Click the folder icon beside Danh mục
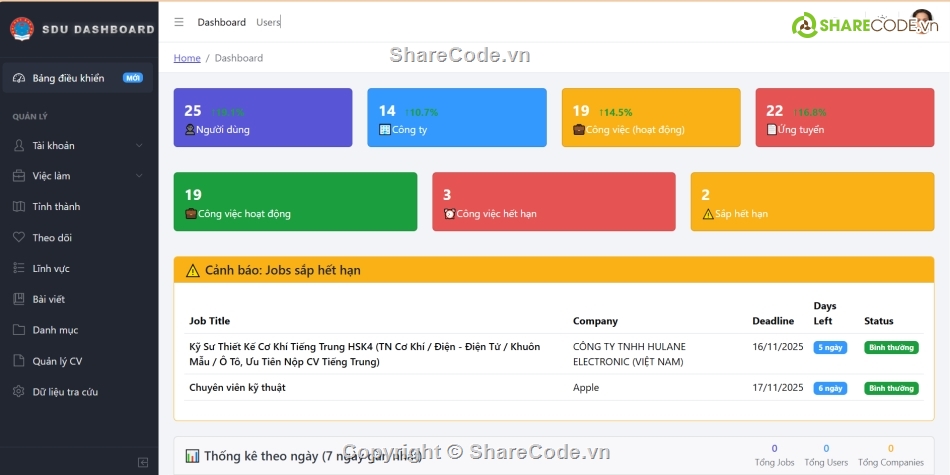 point(19,330)
